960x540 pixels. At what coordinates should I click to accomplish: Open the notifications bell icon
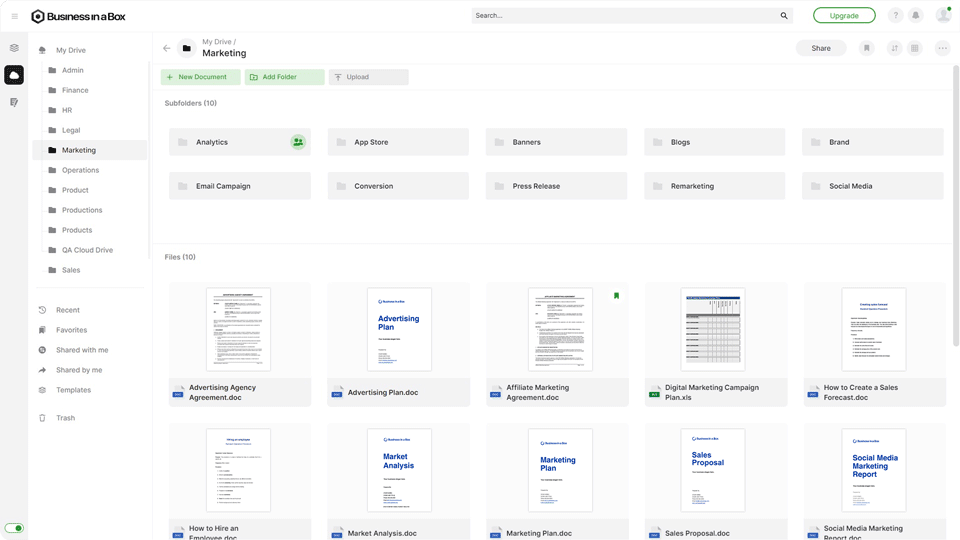(x=915, y=15)
